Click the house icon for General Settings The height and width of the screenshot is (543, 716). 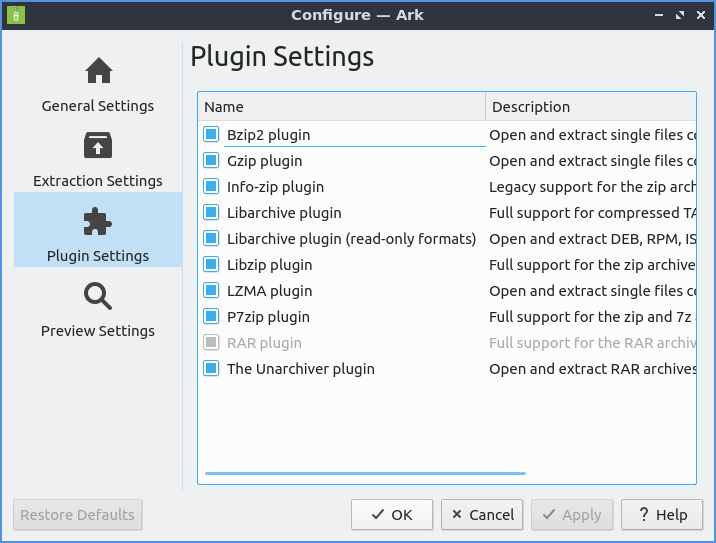[98, 71]
